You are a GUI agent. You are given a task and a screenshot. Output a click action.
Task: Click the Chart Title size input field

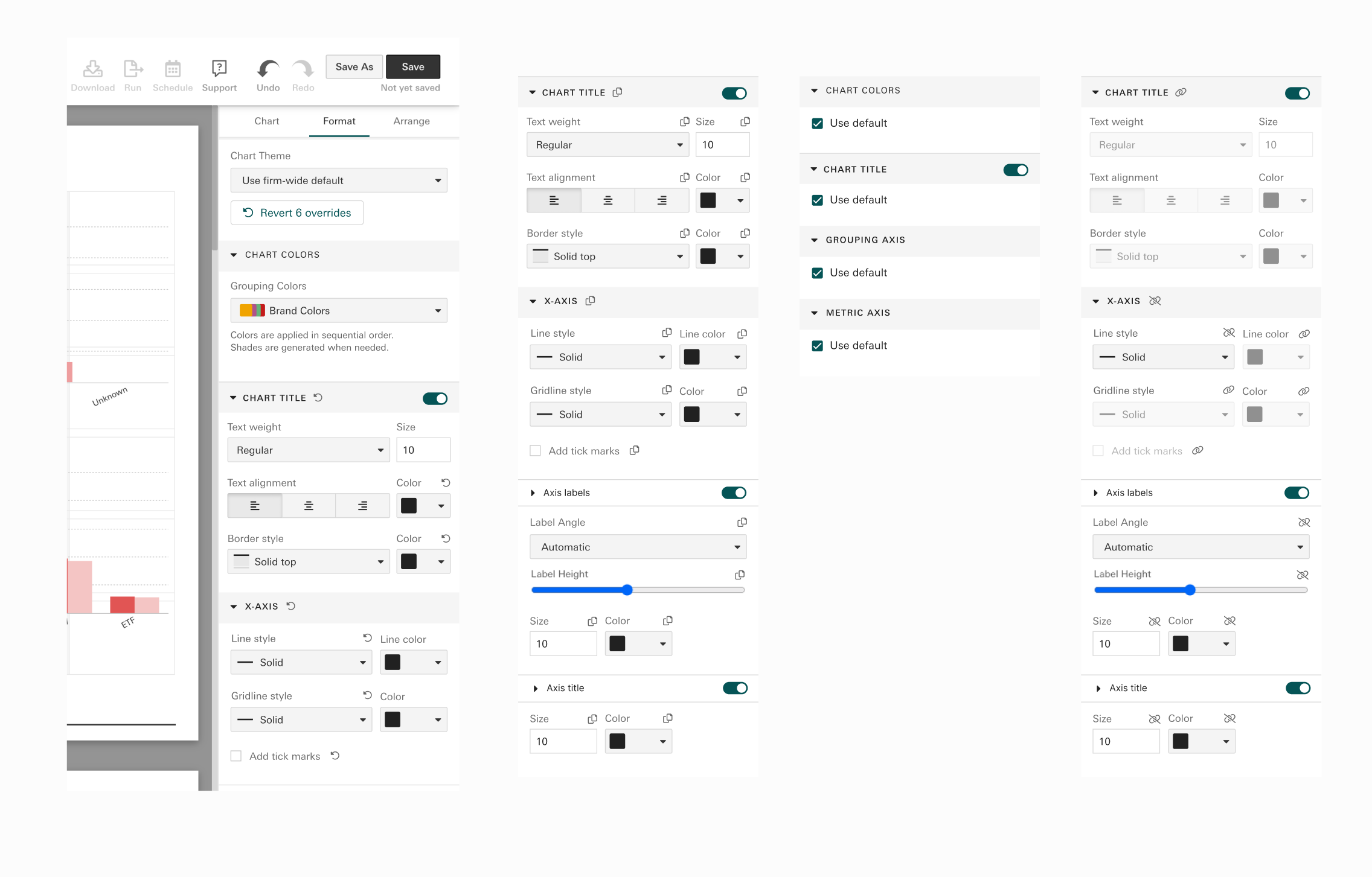423,450
